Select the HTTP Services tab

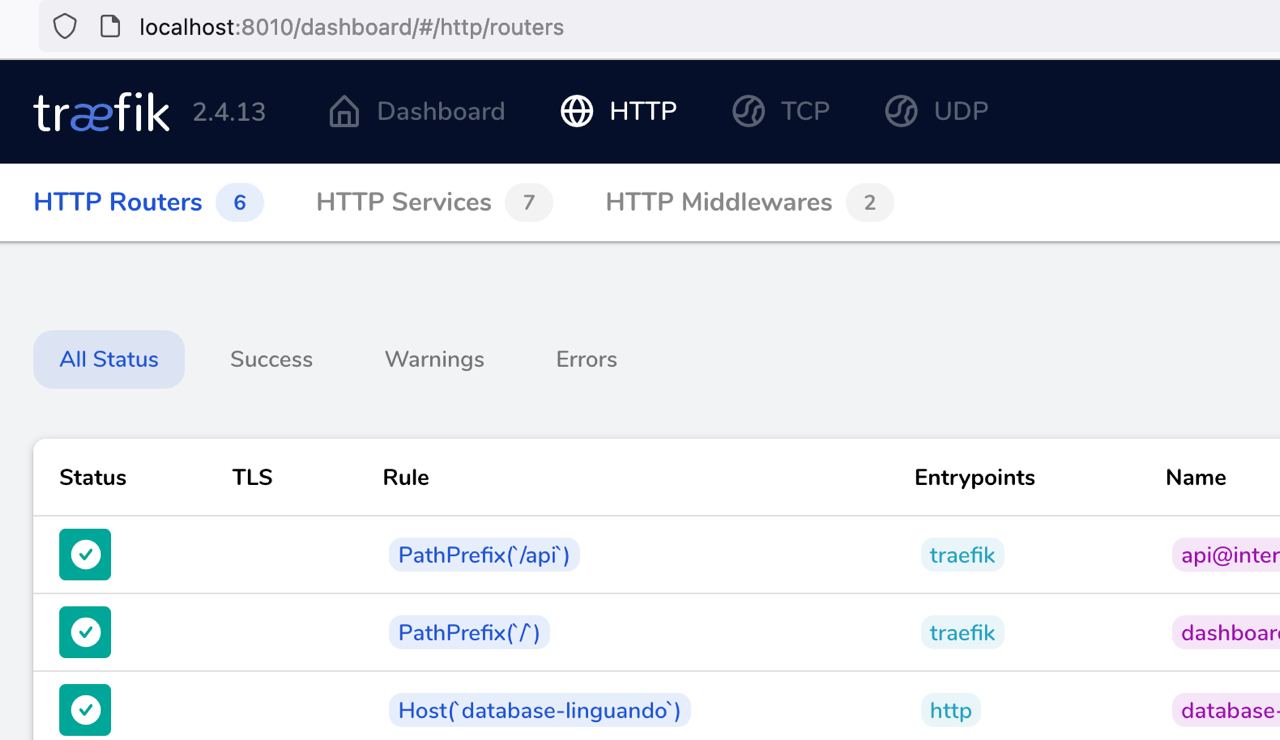pyautogui.click(x=434, y=202)
